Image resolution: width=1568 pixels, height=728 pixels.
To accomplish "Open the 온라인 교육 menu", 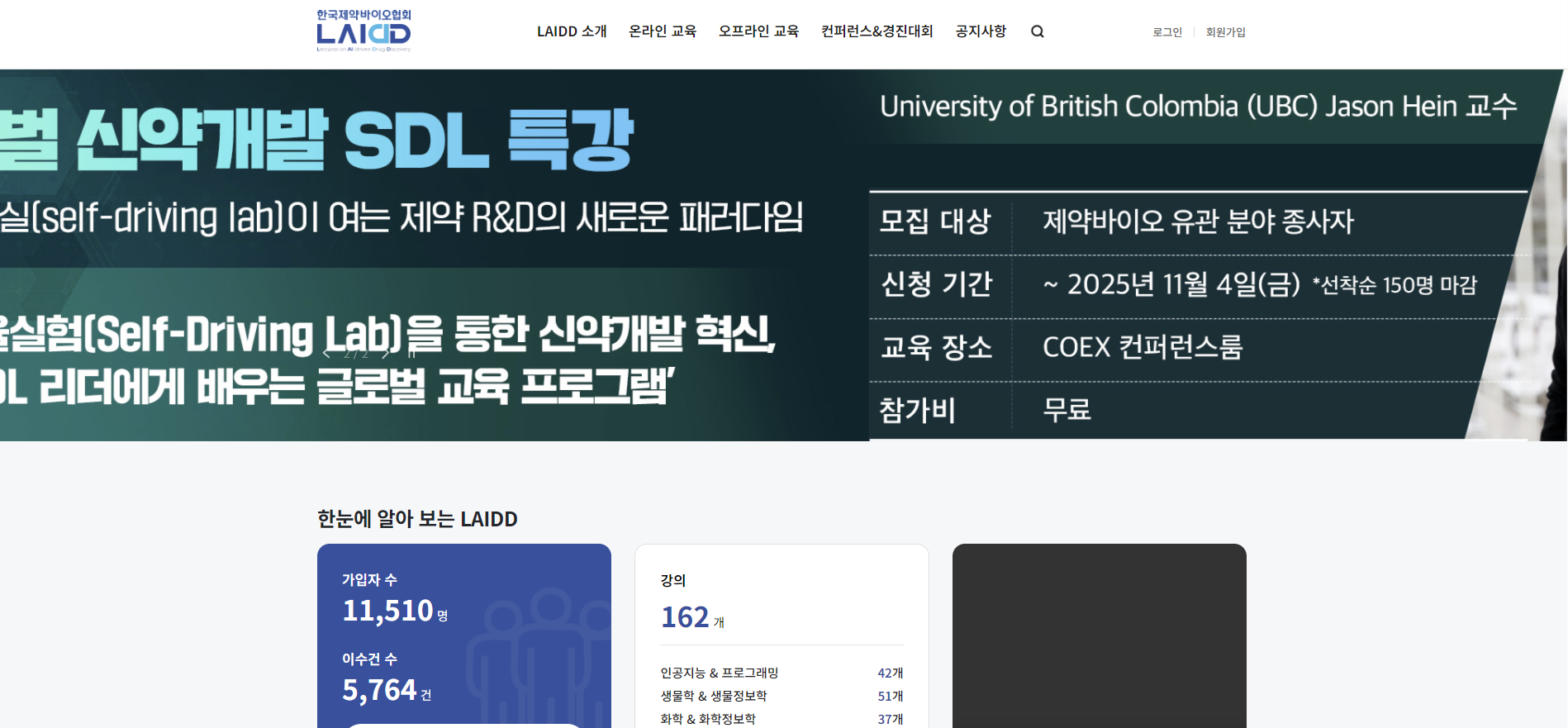I will (663, 31).
